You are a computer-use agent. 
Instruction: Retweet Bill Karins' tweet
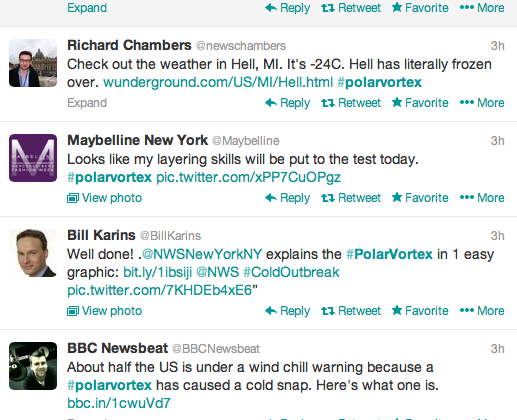pyautogui.click(x=351, y=311)
